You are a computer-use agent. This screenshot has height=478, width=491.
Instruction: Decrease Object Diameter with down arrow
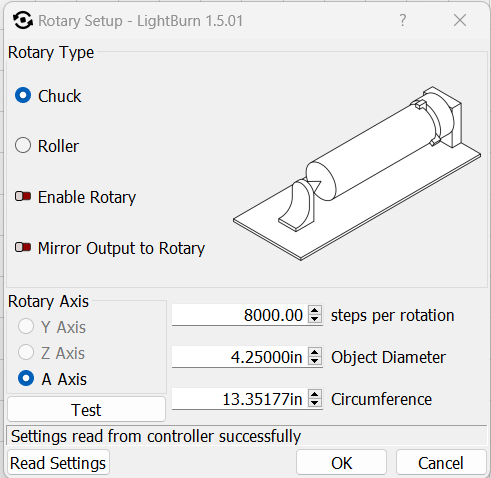[315, 362]
